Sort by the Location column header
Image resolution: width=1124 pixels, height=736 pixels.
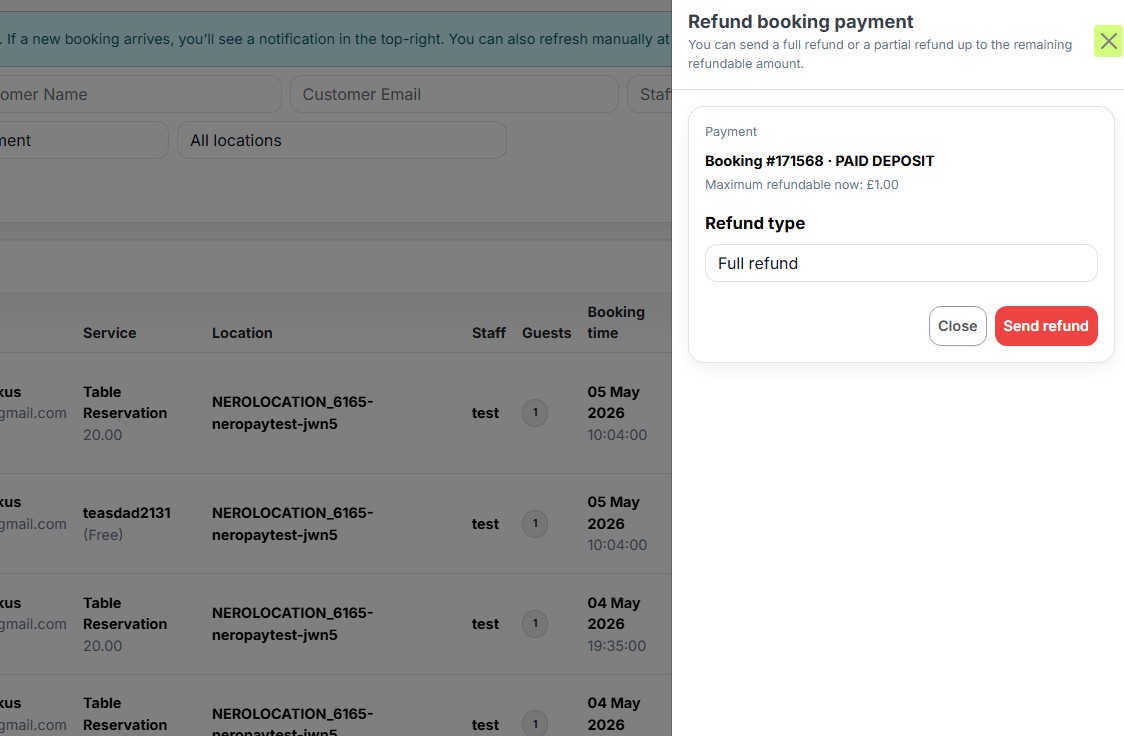tap(242, 333)
